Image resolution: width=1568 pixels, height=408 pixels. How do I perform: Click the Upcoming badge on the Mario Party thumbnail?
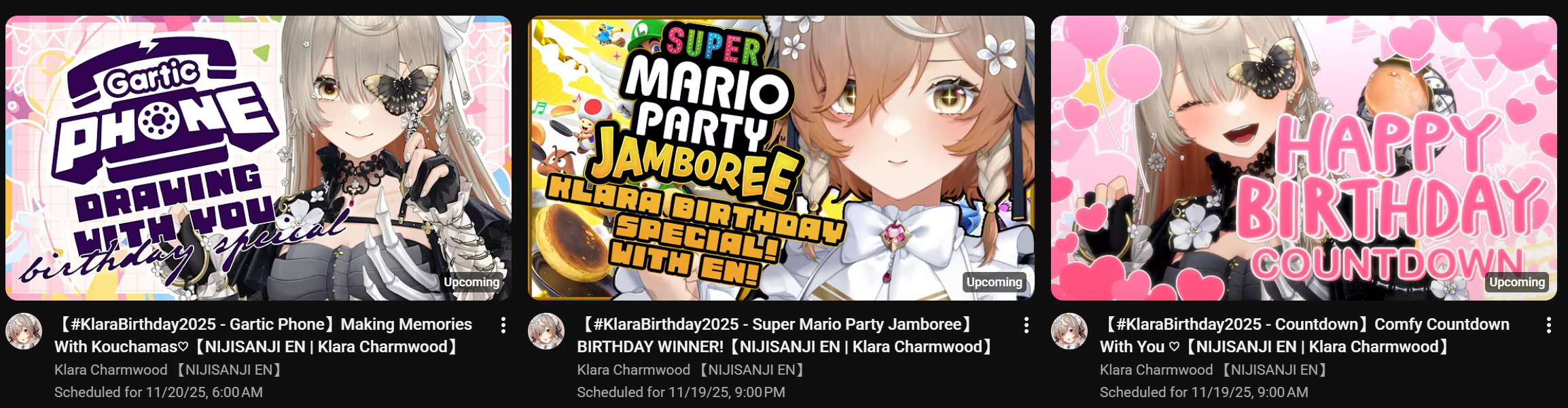[994, 282]
